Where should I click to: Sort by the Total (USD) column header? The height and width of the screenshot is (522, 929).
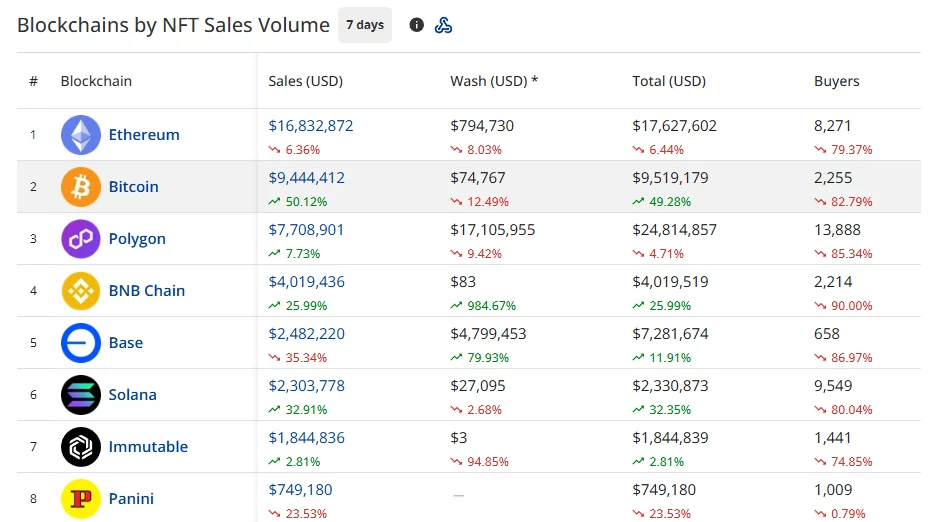(669, 81)
